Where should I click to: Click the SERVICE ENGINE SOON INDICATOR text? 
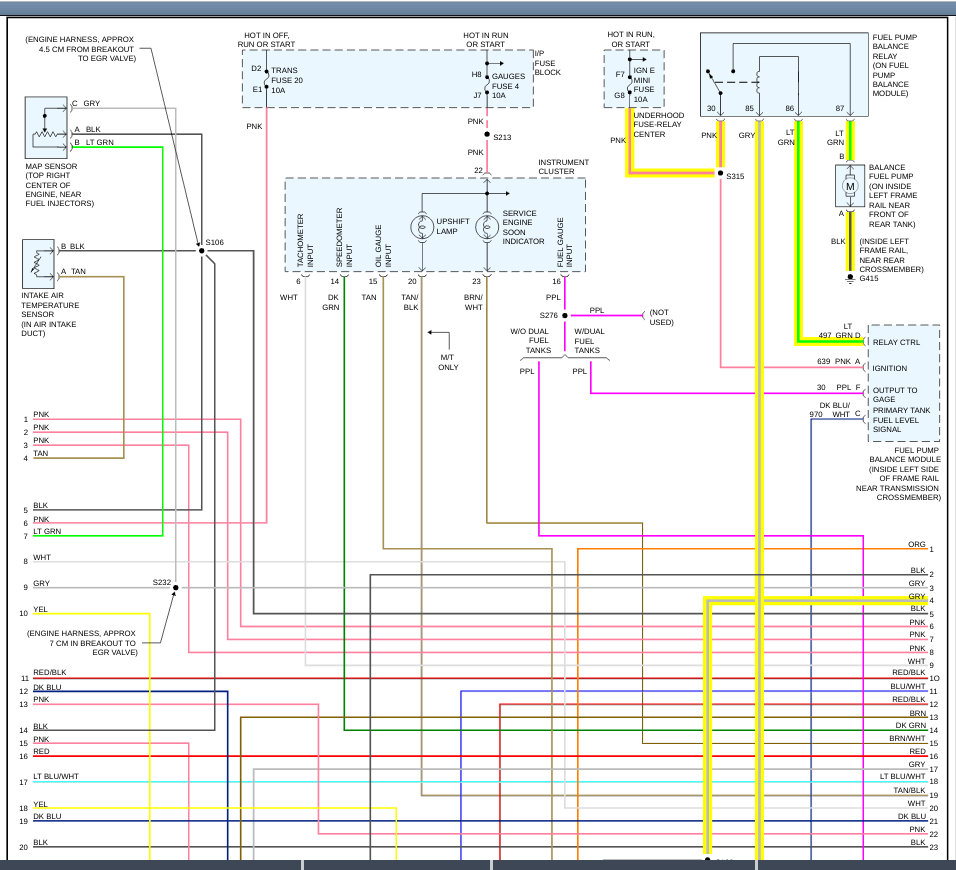coord(523,227)
